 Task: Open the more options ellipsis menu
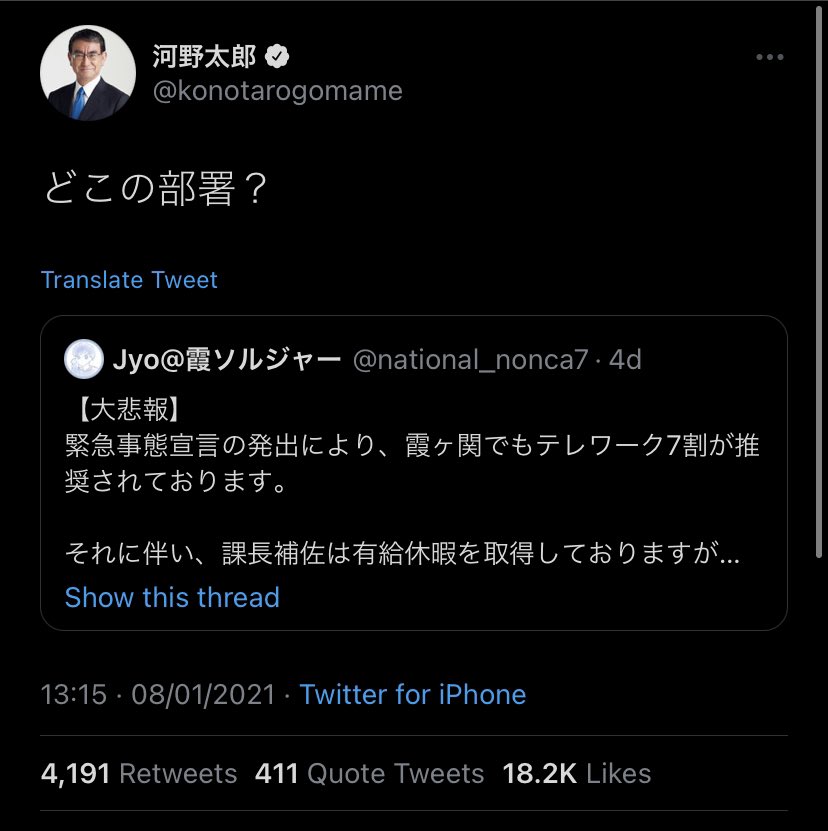tap(768, 57)
